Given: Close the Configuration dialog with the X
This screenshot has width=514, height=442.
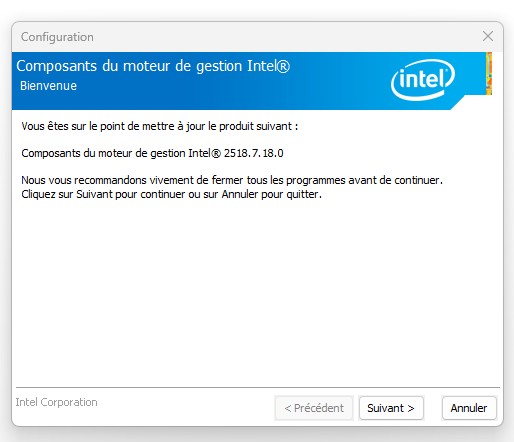Looking at the screenshot, I should 488,36.
